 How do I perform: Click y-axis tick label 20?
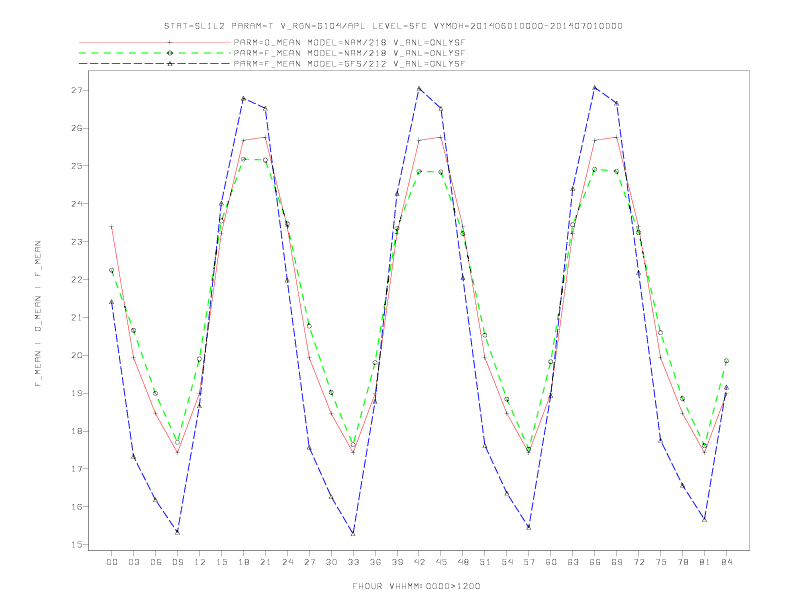[77, 355]
